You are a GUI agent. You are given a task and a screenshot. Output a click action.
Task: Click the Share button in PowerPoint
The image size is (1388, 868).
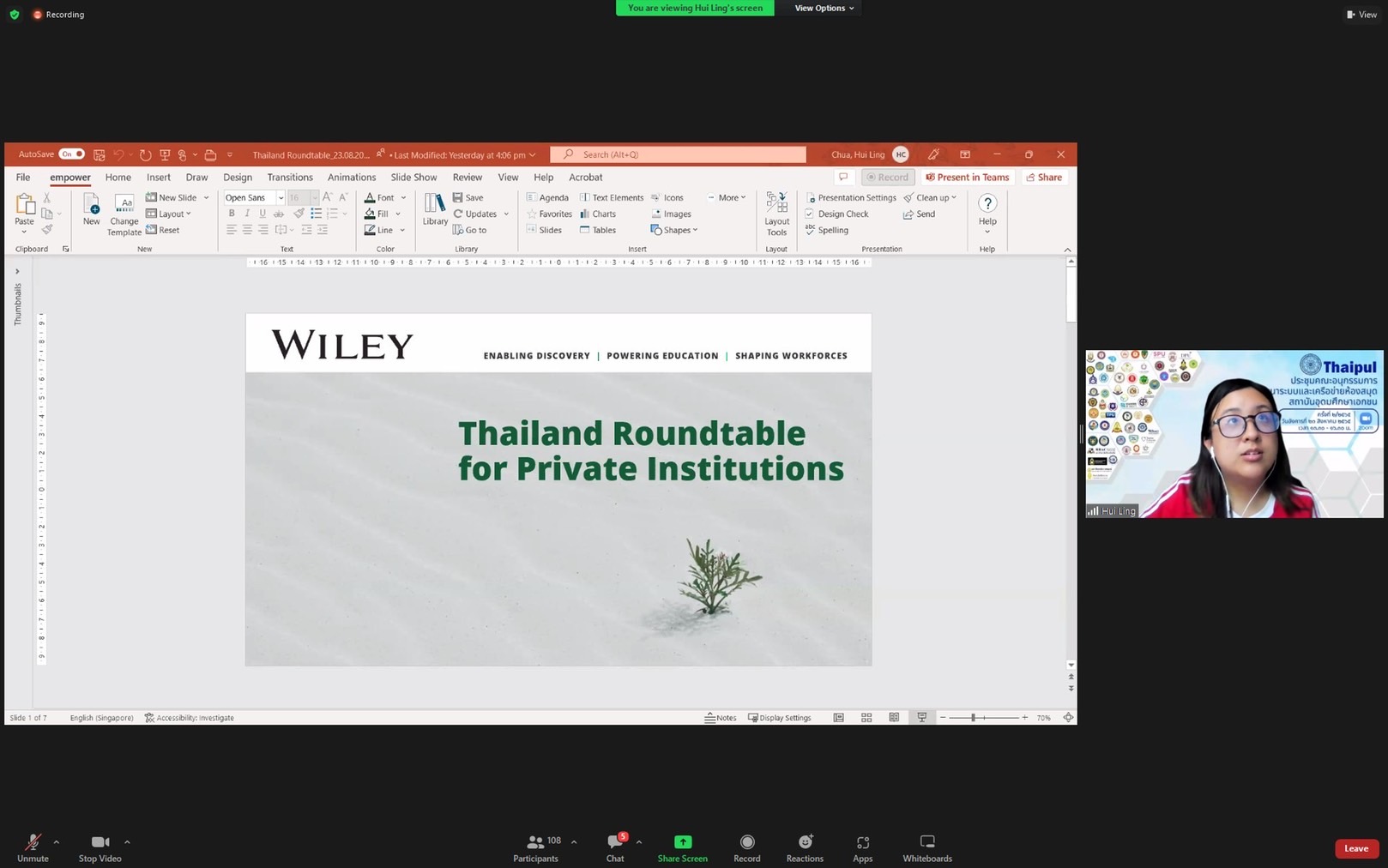click(1044, 178)
